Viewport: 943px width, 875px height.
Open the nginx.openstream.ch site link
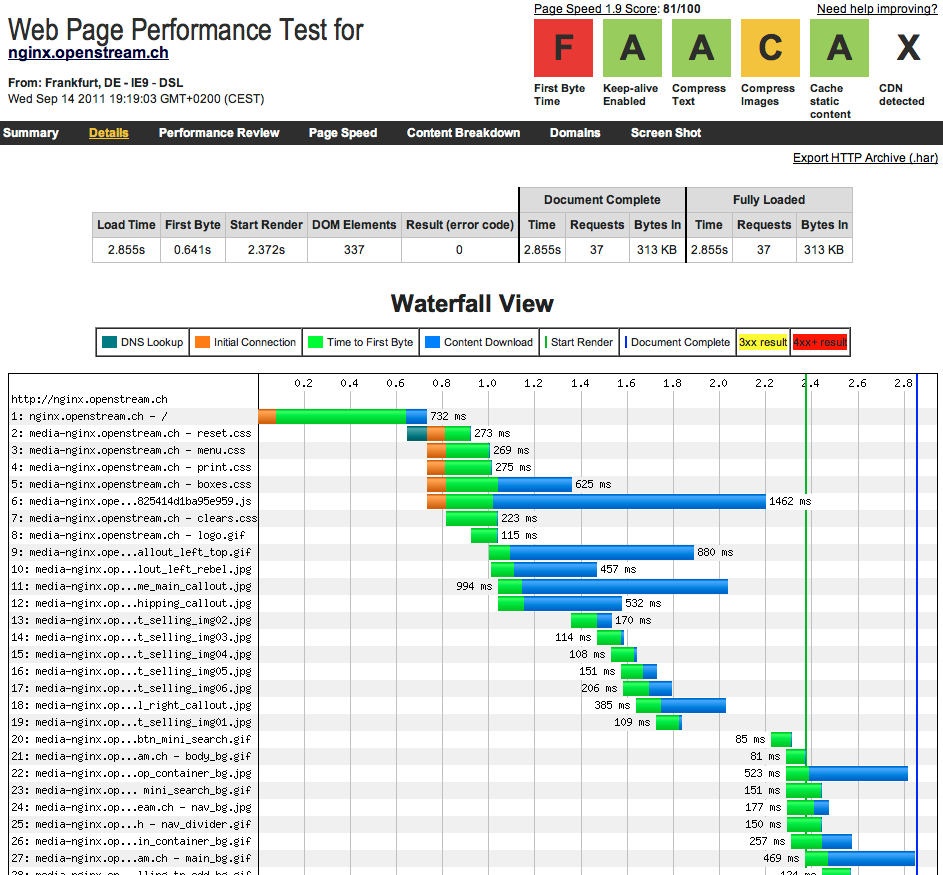[x=88, y=53]
